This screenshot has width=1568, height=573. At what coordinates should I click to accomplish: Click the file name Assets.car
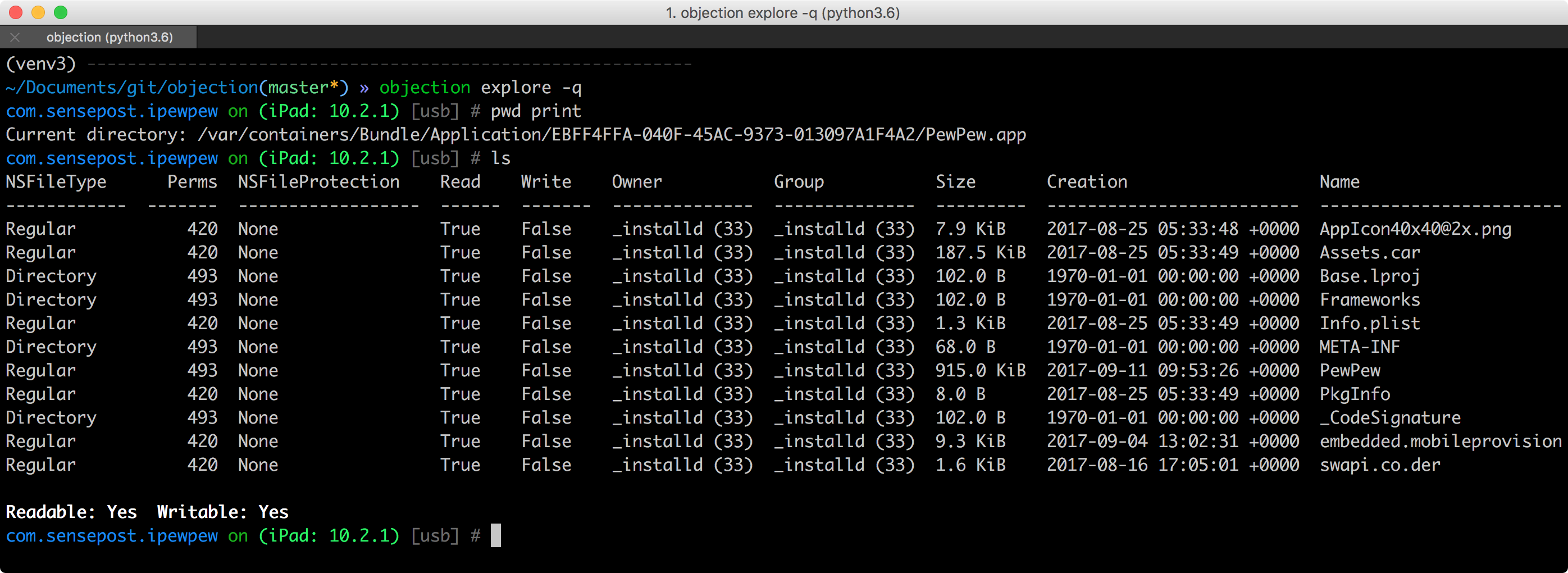click(x=1370, y=253)
